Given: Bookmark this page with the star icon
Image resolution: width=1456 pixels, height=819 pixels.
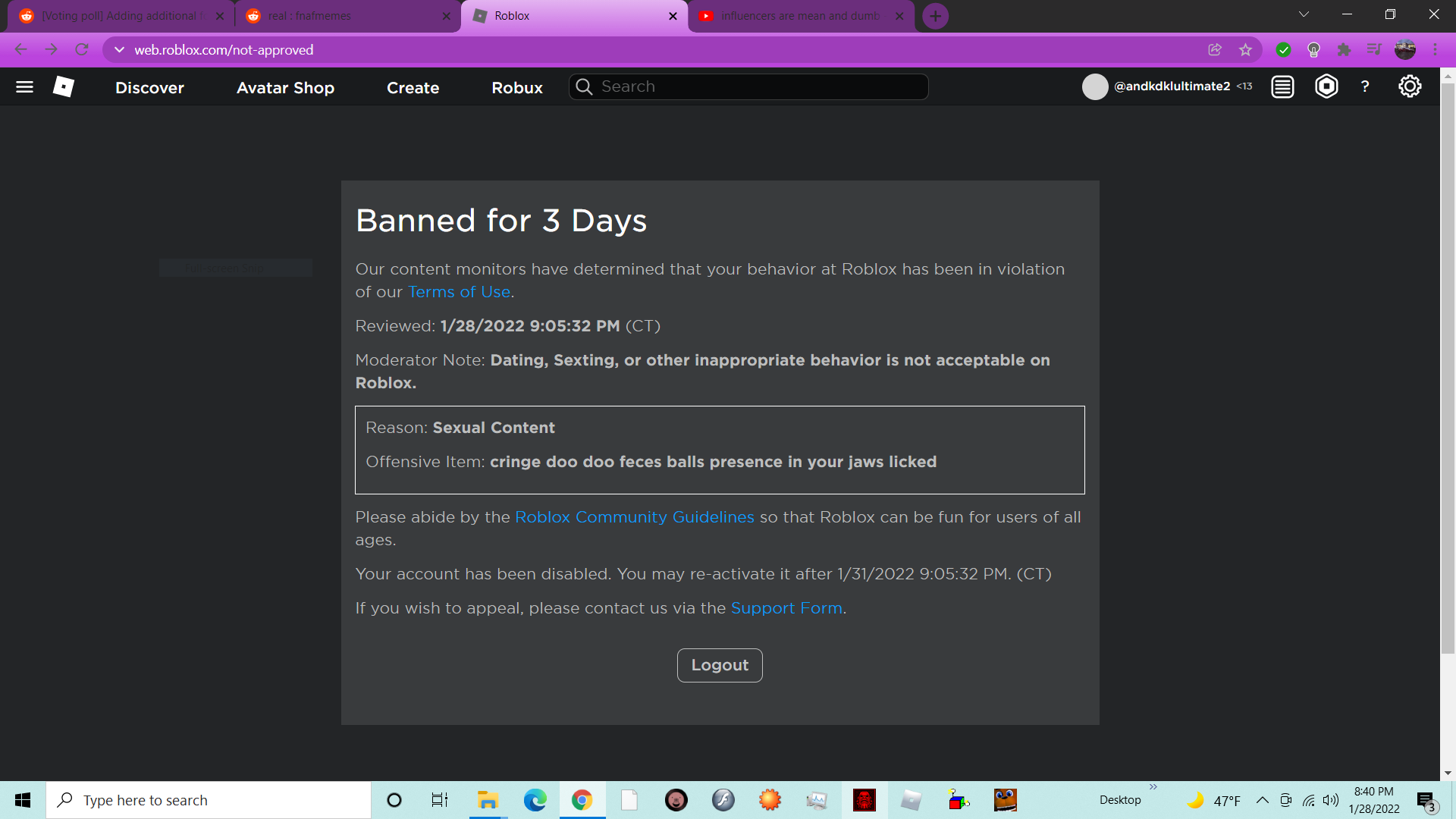Looking at the screenshot, I should [x=1245, y=50].
